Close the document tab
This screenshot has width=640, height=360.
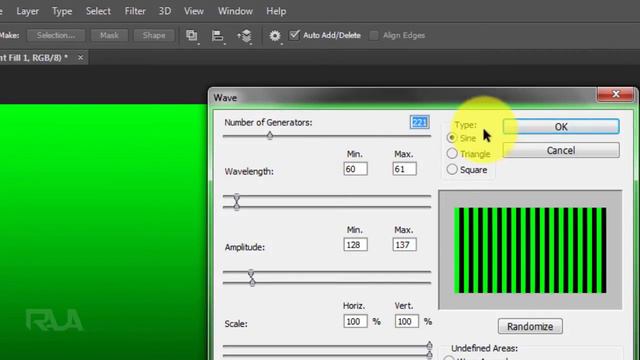click(80, 58)
